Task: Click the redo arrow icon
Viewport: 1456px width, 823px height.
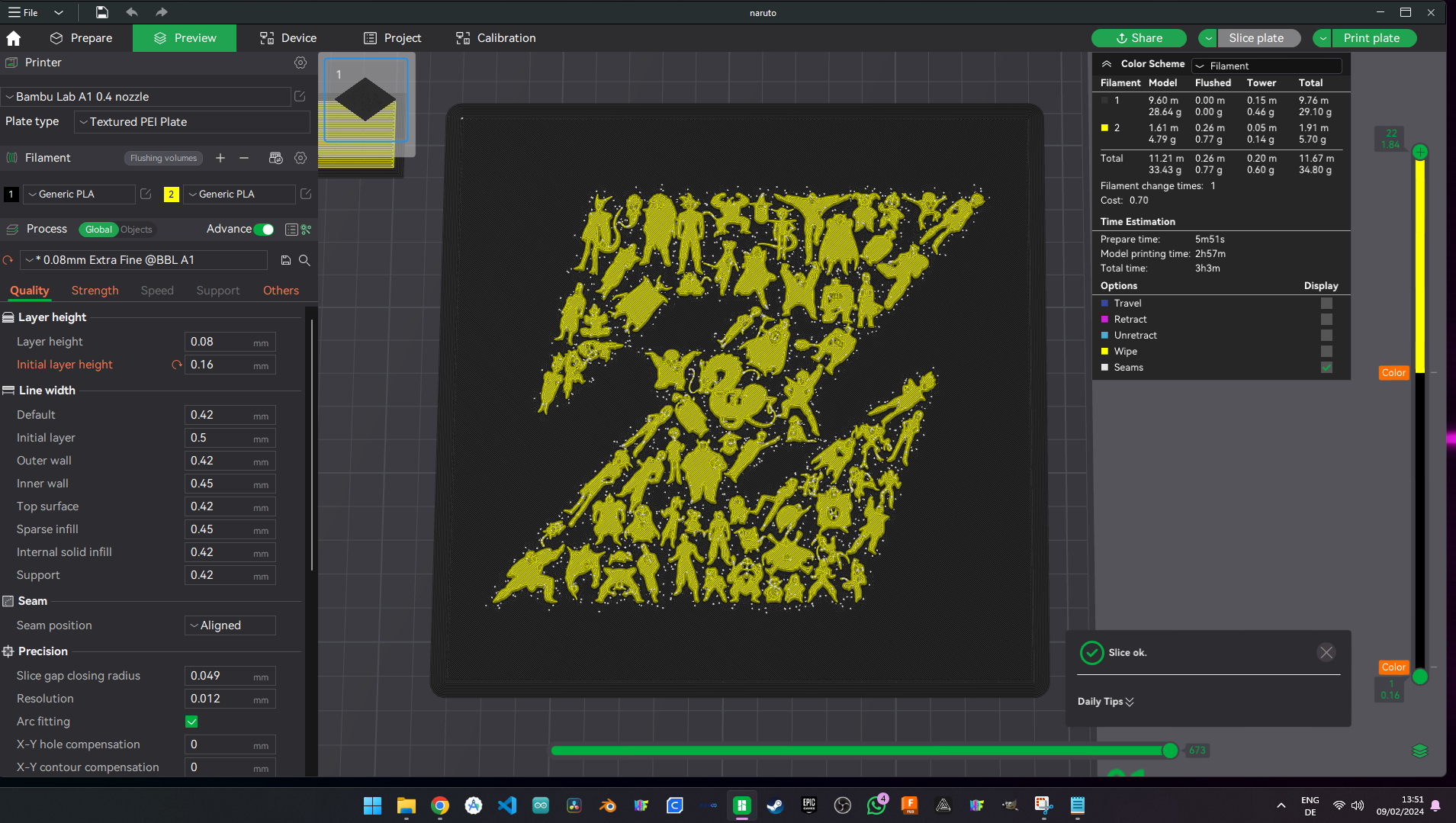Action: click(x=161, y=12)
